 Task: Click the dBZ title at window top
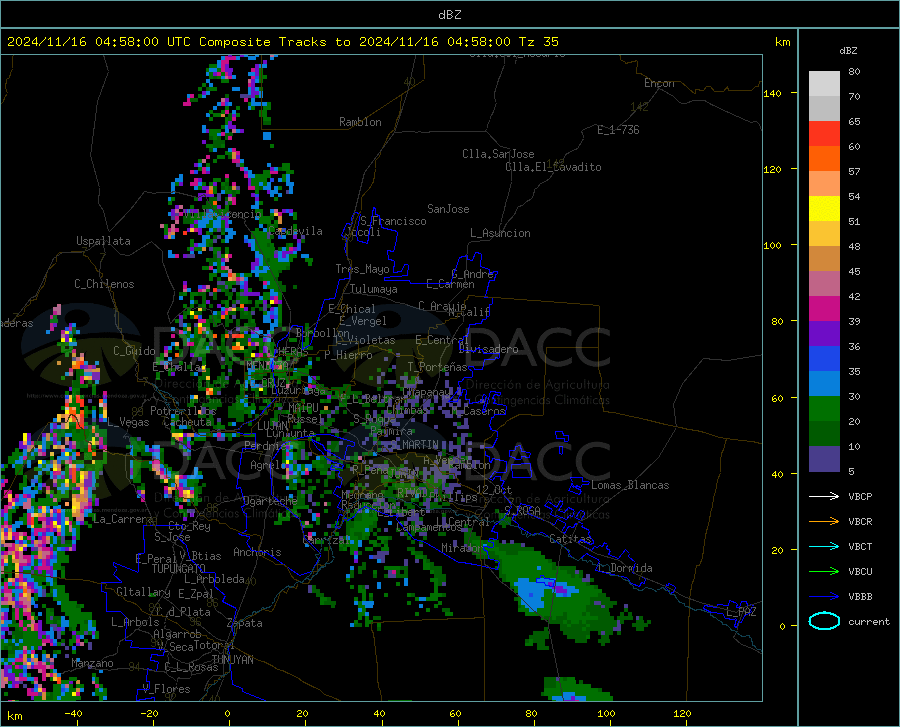point(449,15)
